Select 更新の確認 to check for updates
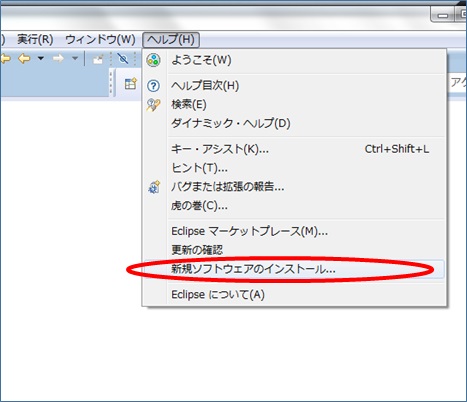The height and width of the screenshot is (402, 467). click(x=295, y=250)
